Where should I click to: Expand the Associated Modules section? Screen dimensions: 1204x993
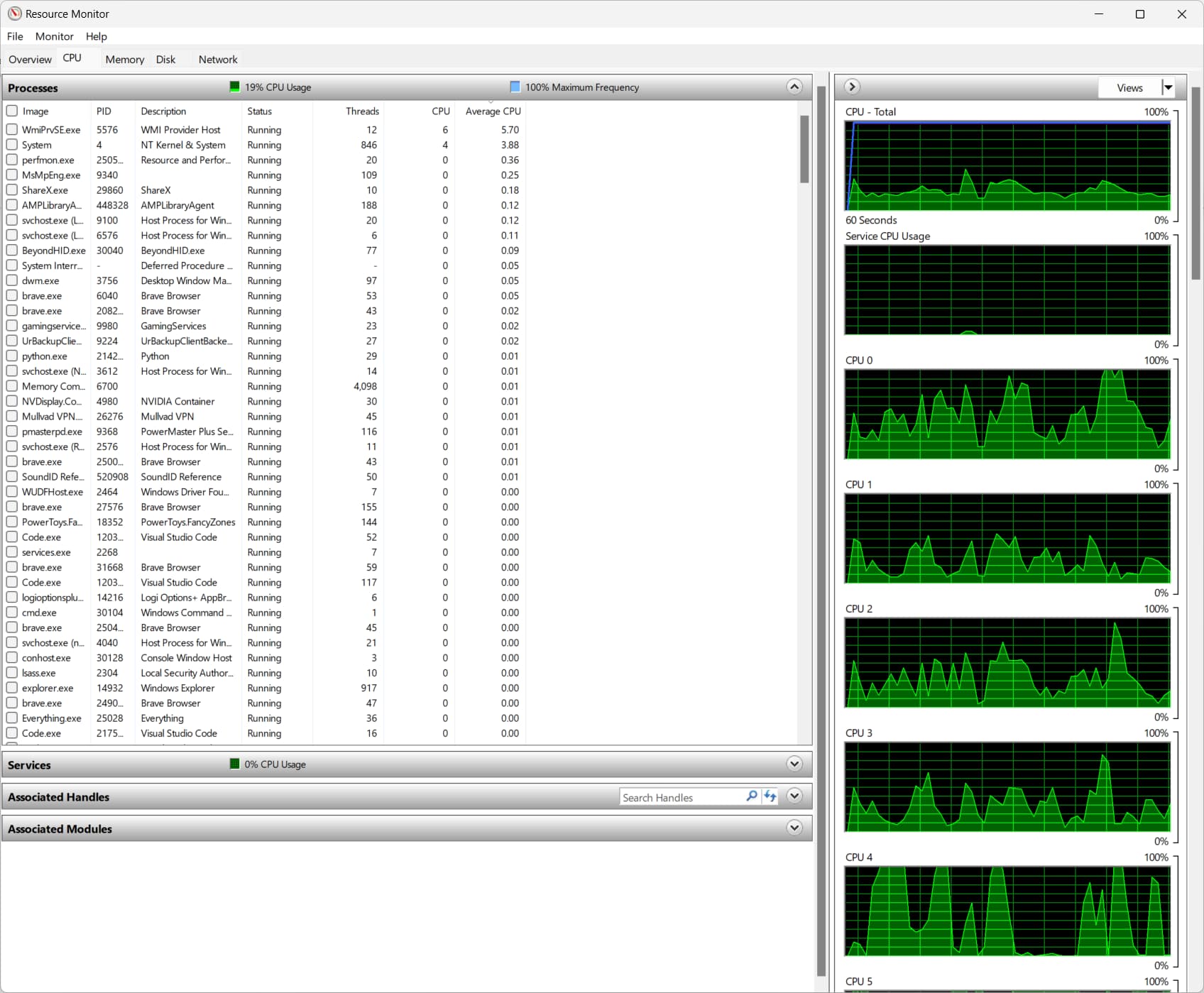[x=794, y=828]
